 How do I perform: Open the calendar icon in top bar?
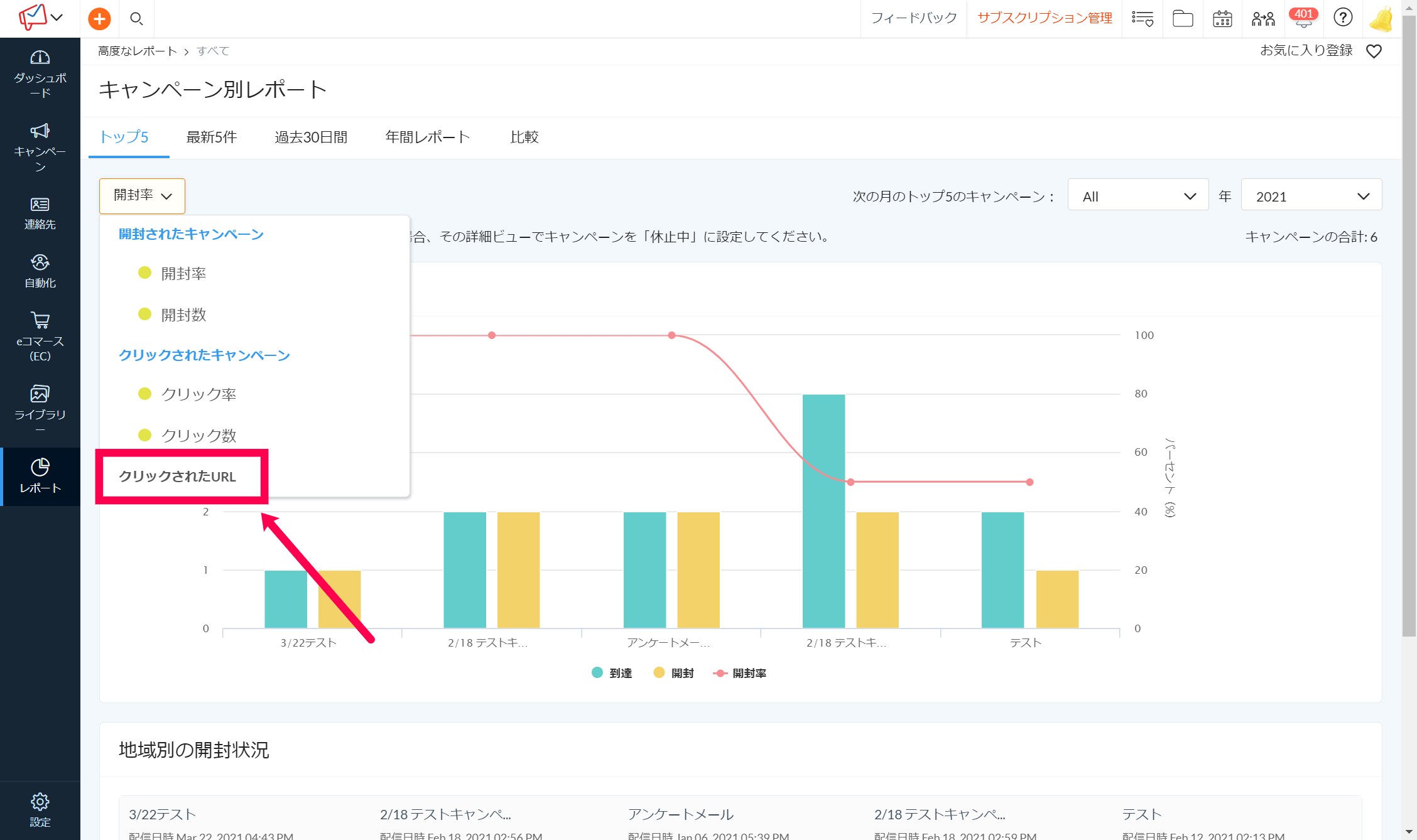[1222, 19]
